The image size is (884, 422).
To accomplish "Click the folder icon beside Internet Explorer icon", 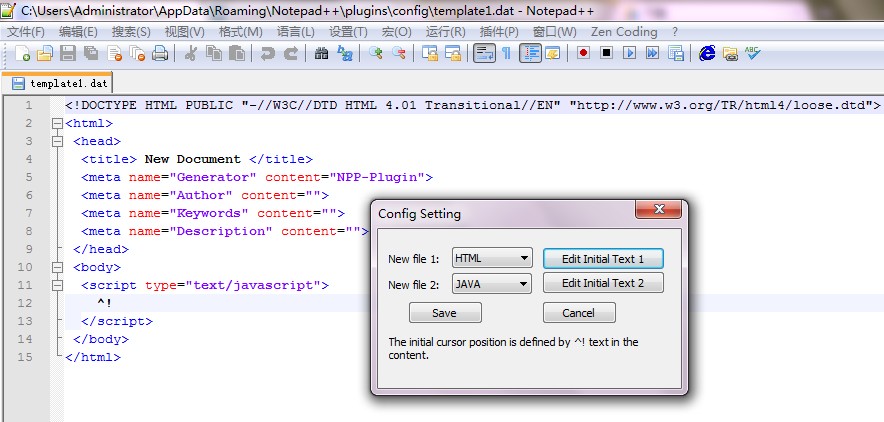I will pyautogui.click(x=730, y=54).
